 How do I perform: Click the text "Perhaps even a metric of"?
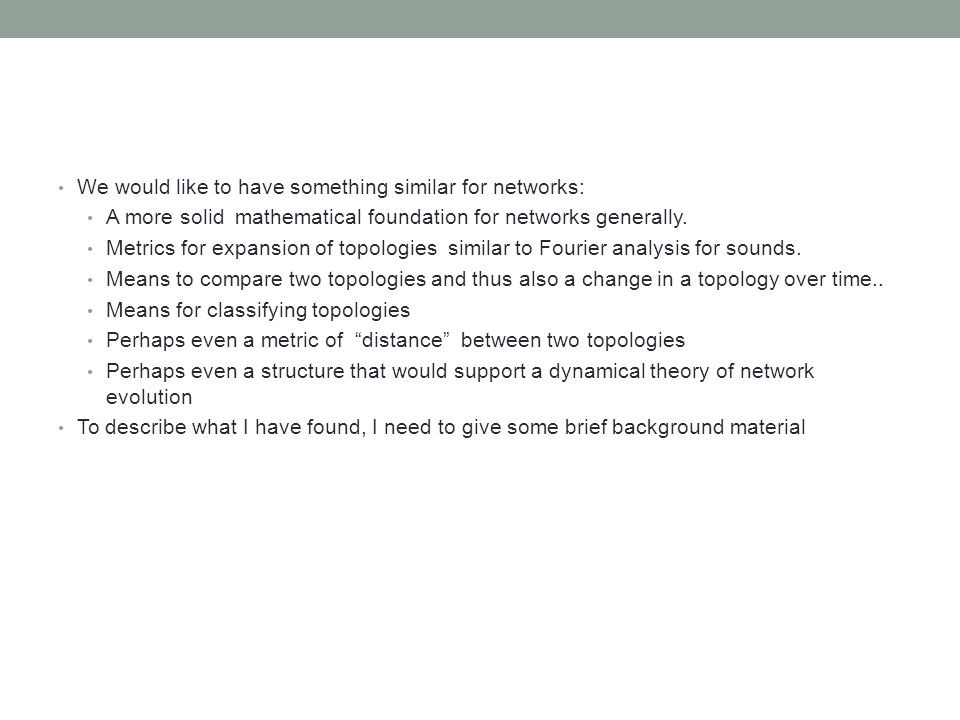224,340
